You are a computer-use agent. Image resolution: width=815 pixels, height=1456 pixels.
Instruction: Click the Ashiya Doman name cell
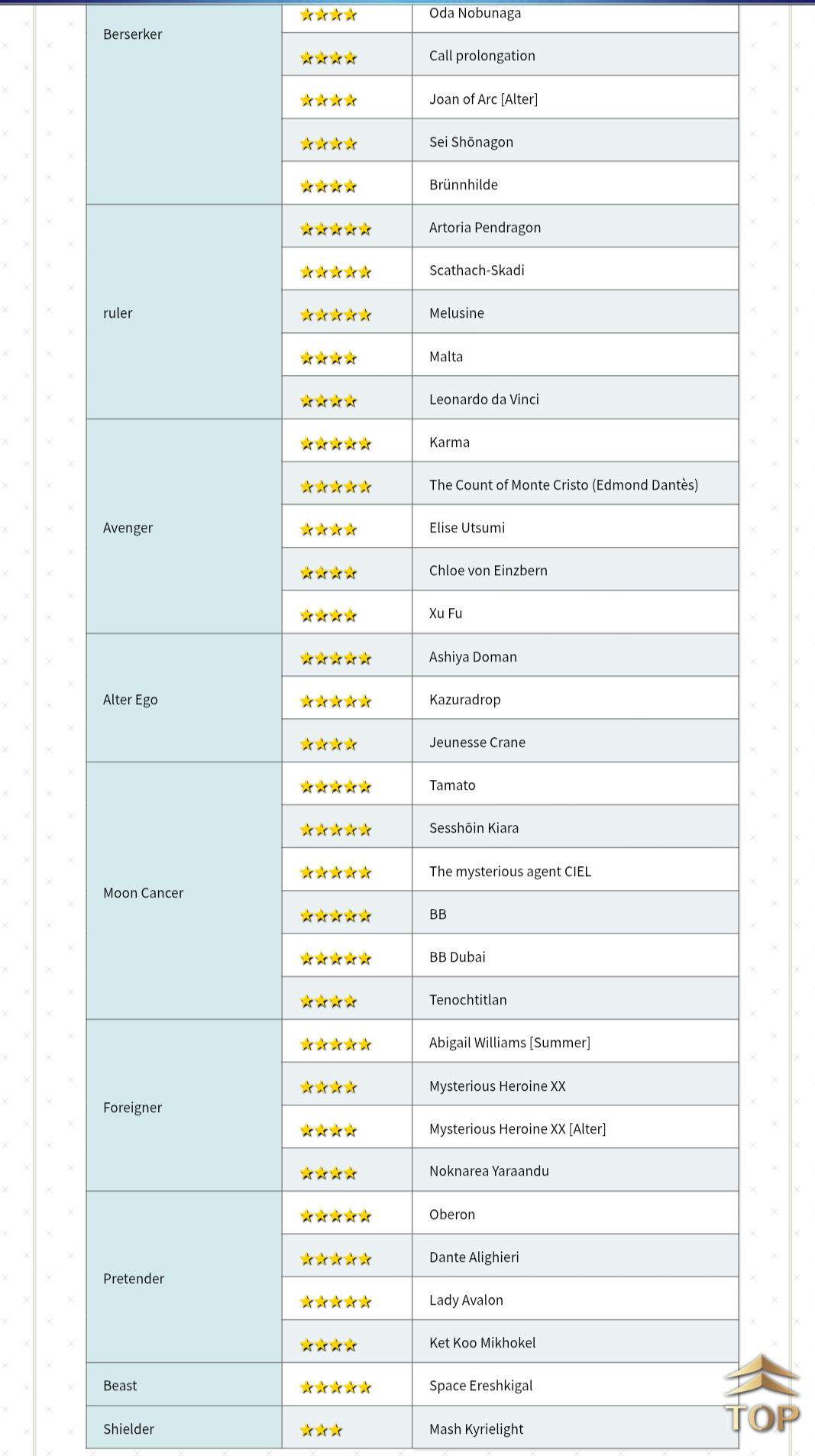pyautogui.click(x=575, y=655)
